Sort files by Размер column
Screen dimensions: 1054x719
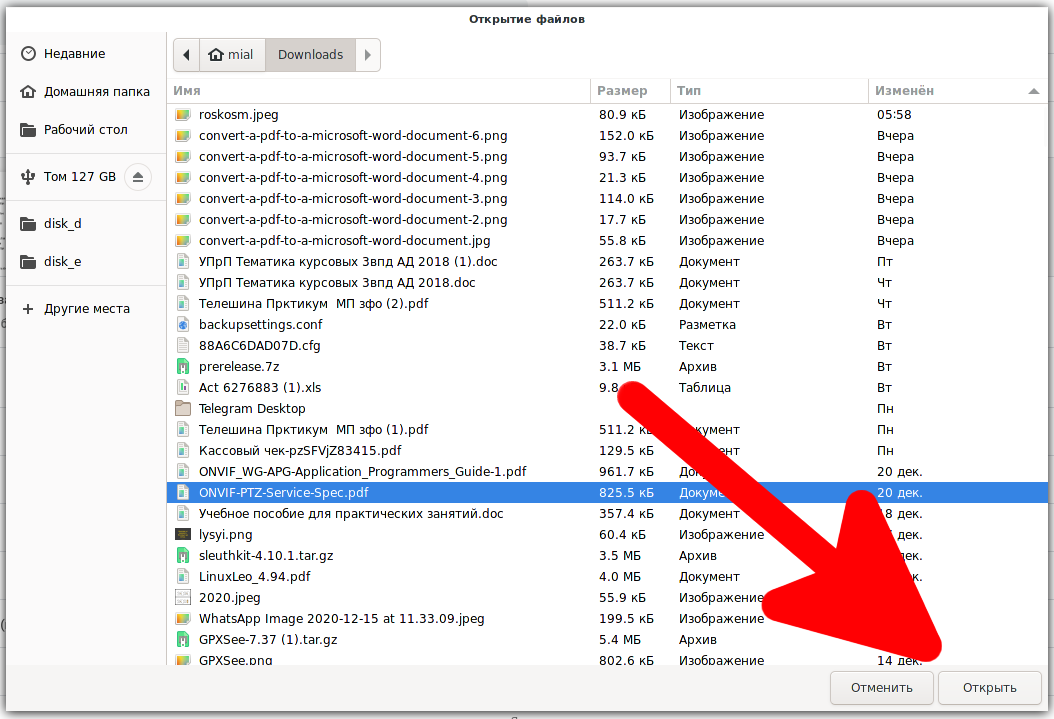[622, 91]
